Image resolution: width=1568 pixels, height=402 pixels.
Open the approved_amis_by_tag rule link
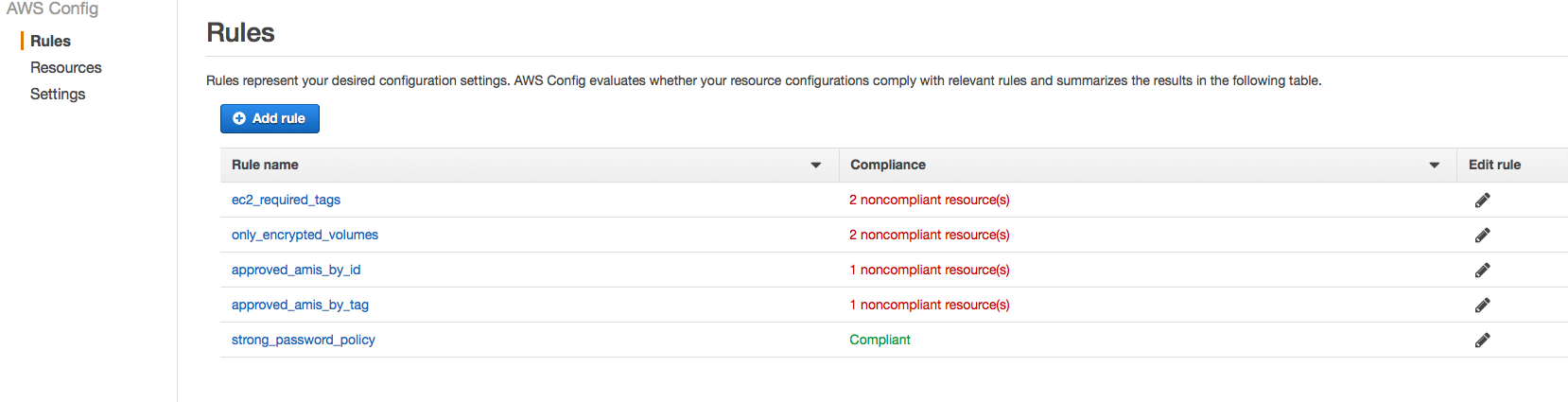click(x=300, y=305)
